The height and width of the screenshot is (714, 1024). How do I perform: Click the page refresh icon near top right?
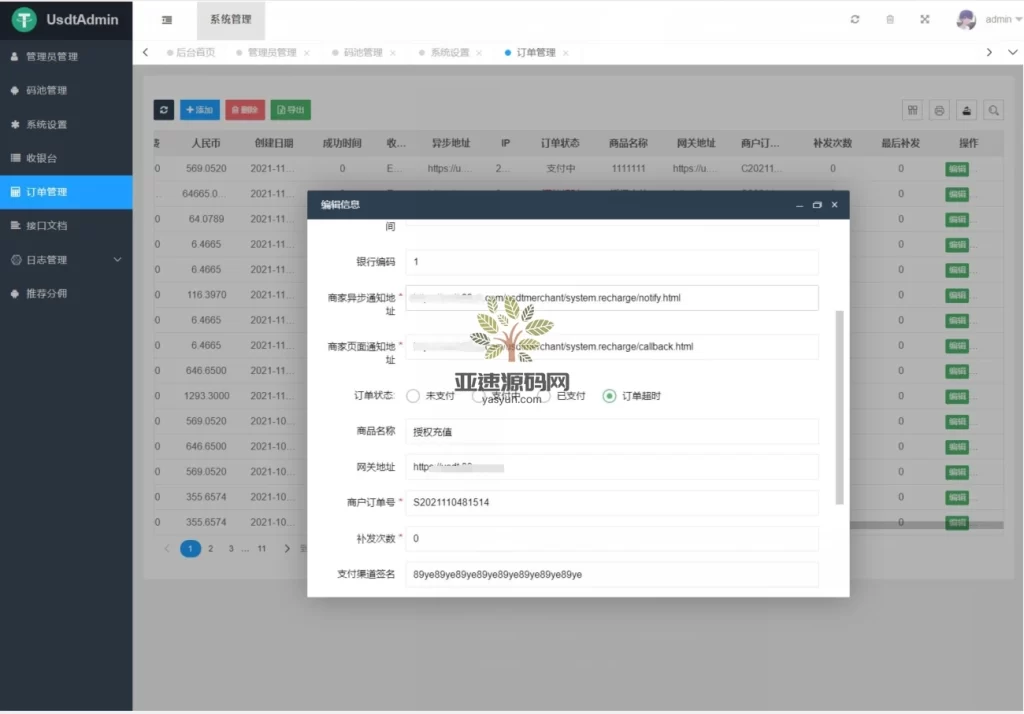[855, 18]
